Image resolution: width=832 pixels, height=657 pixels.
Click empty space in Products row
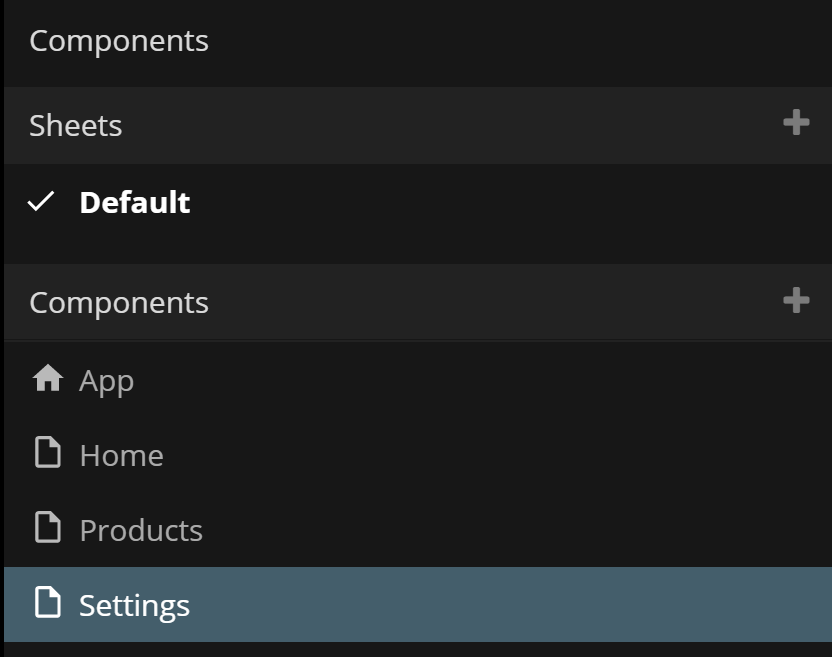(500, 530)
